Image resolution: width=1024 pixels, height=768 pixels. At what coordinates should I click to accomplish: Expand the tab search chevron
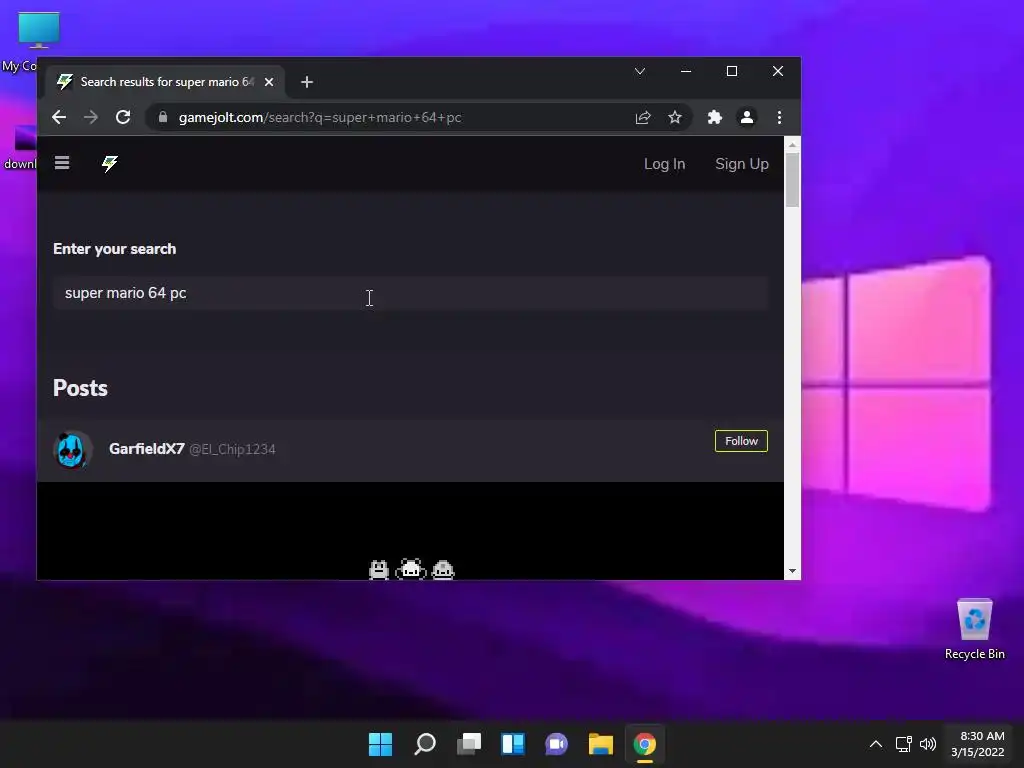pyautogui.click(x=640, y=71)
